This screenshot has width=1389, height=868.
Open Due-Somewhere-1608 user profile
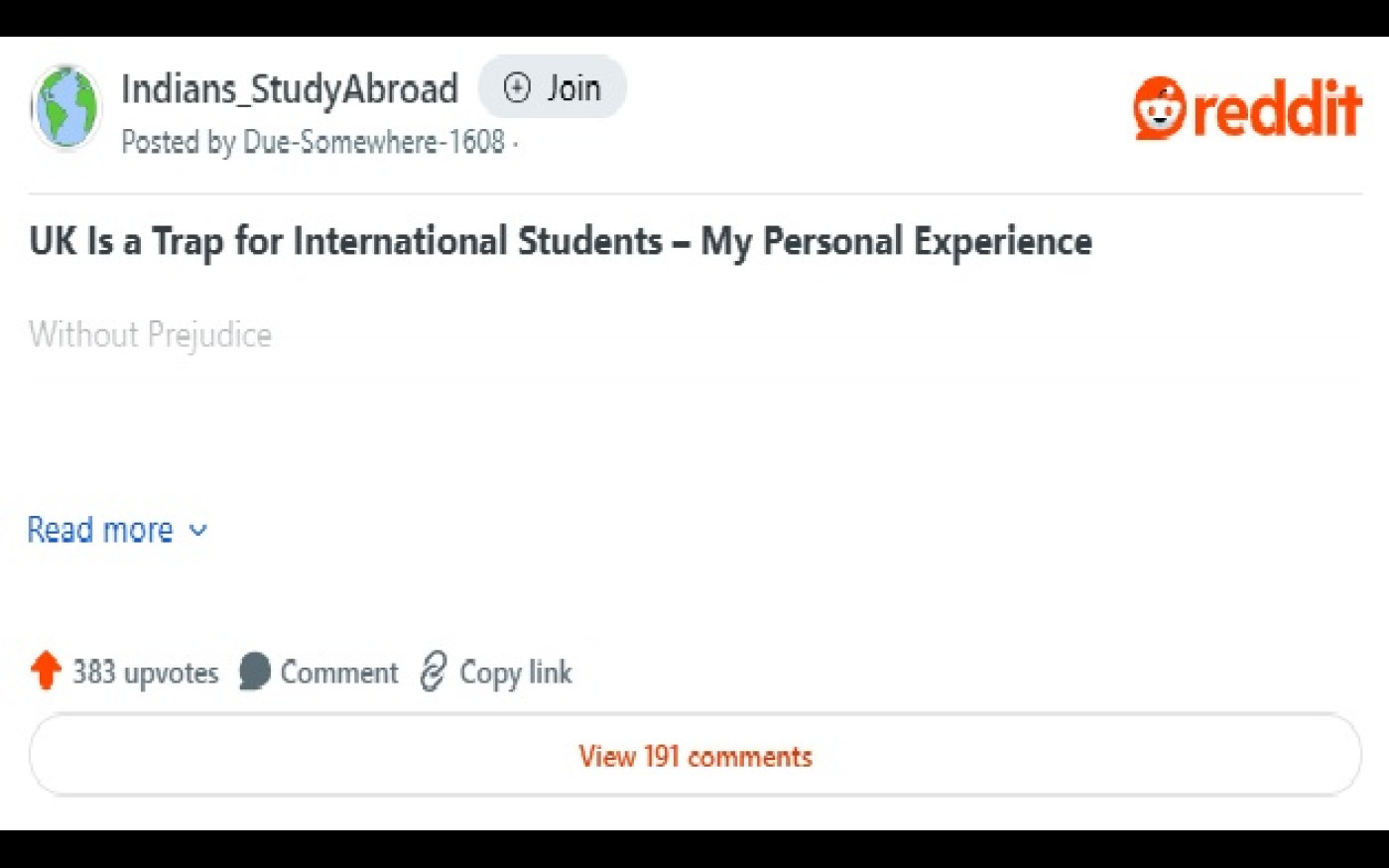[x=374, y=142]
